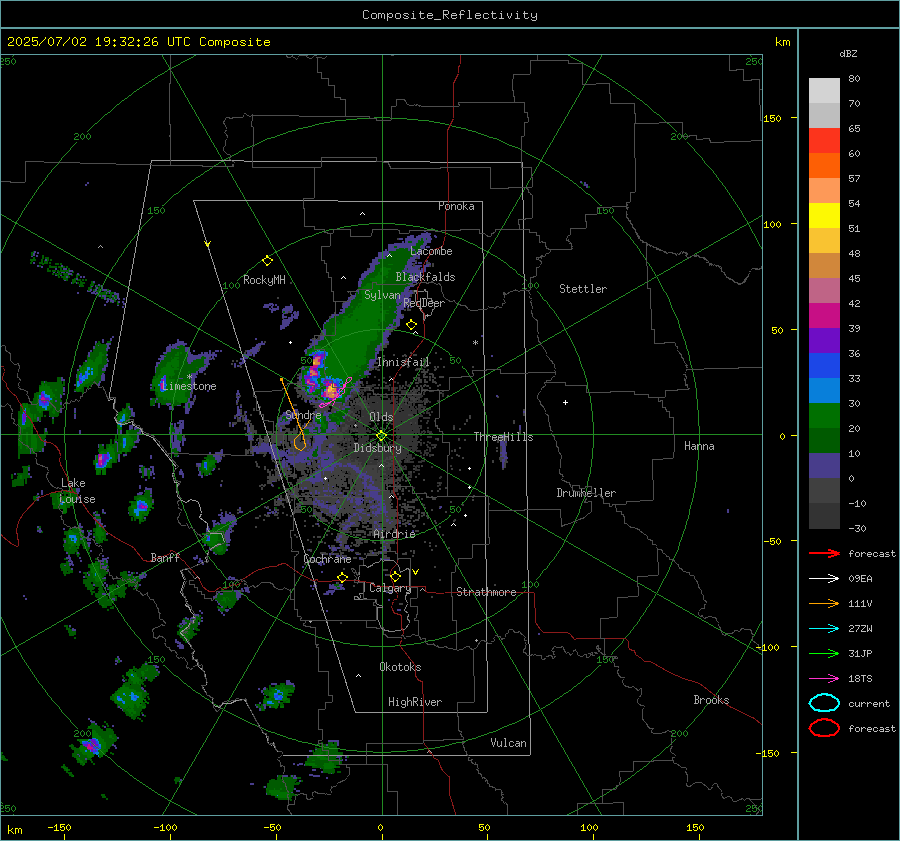Click the dark orange swatch below 60 dBZ

tap(824, 166)
